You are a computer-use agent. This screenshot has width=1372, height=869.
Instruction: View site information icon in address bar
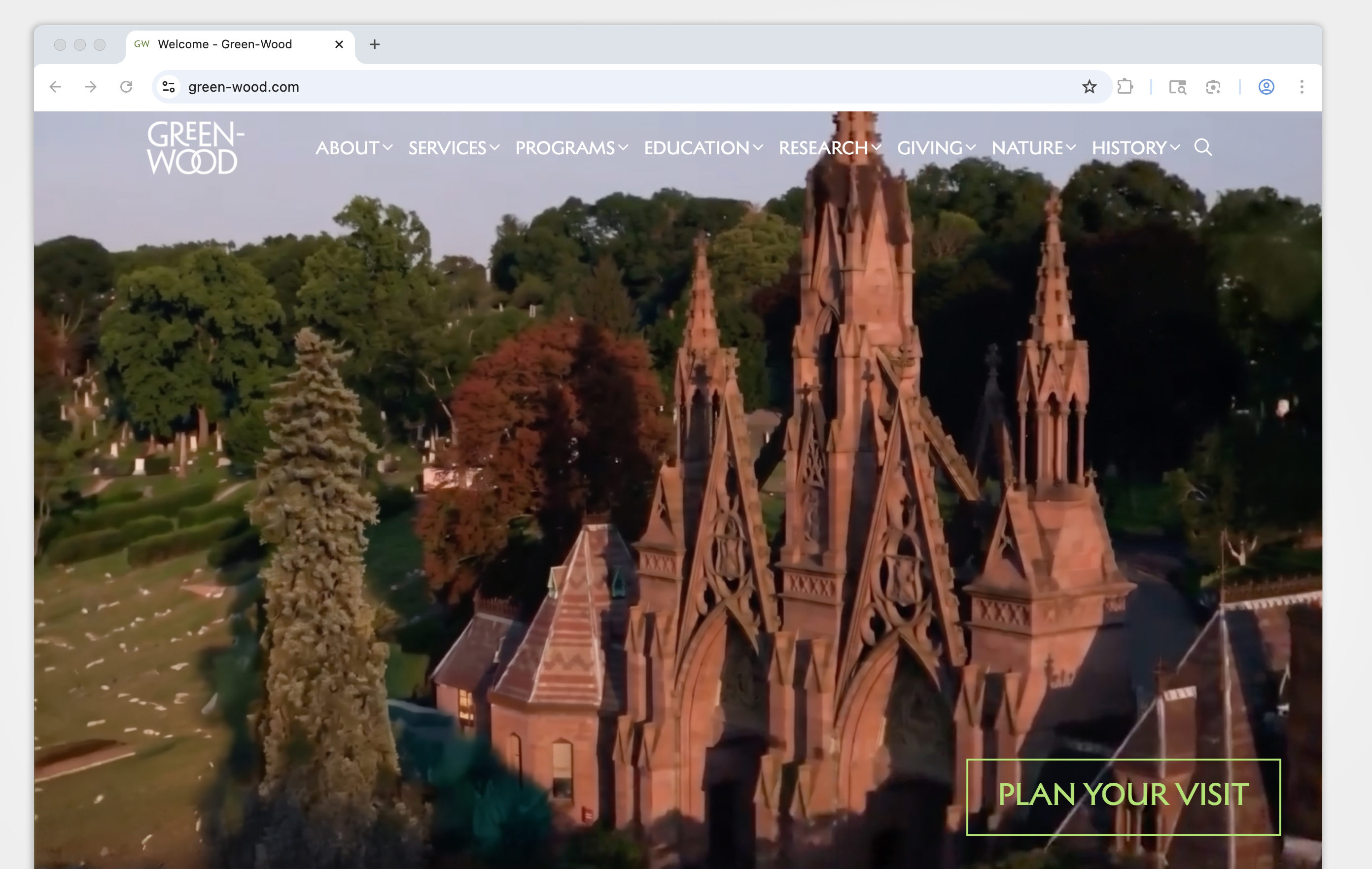[169, 87]
